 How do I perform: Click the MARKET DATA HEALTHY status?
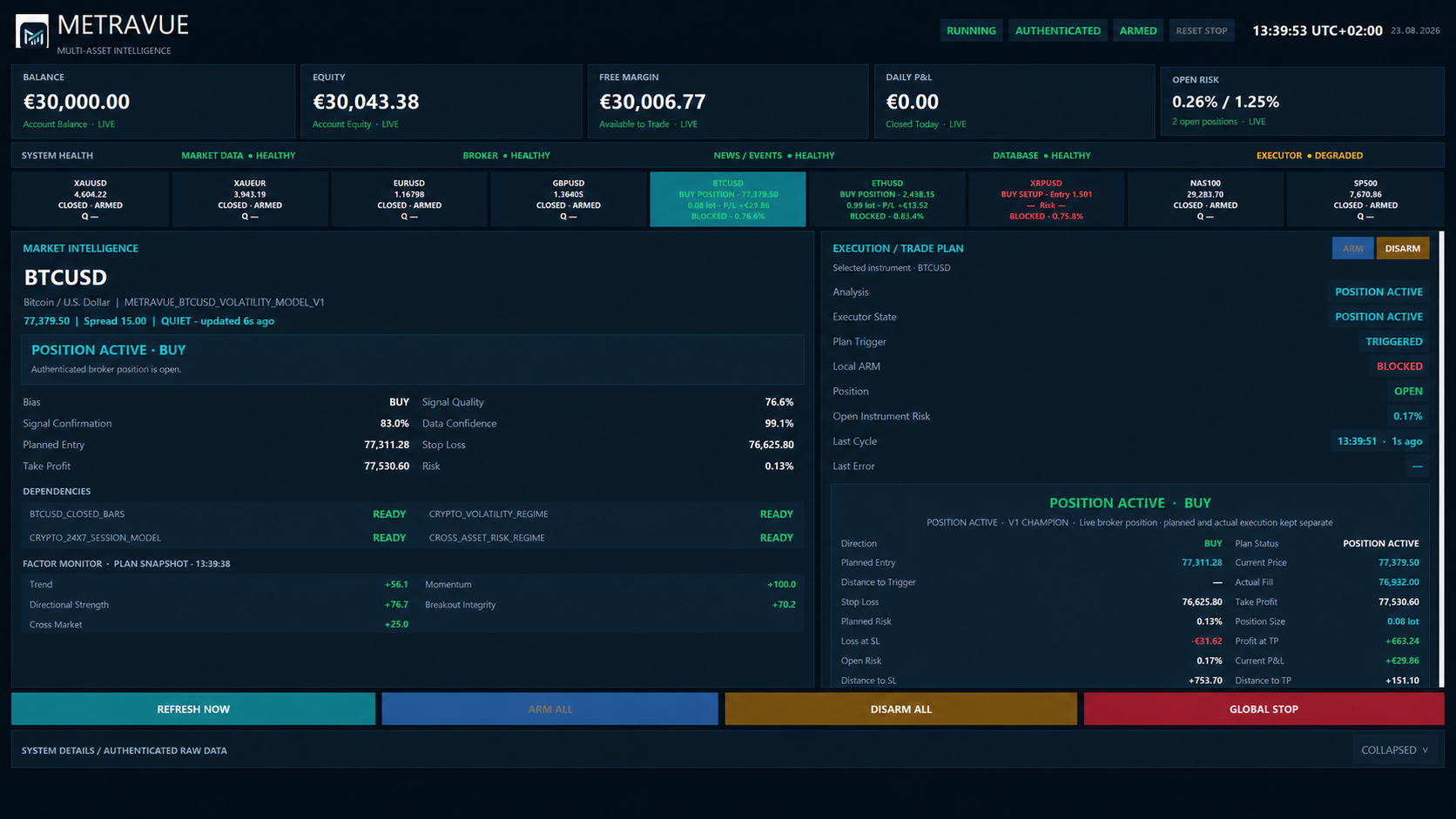pyautogui.click(x=238, y=156)
